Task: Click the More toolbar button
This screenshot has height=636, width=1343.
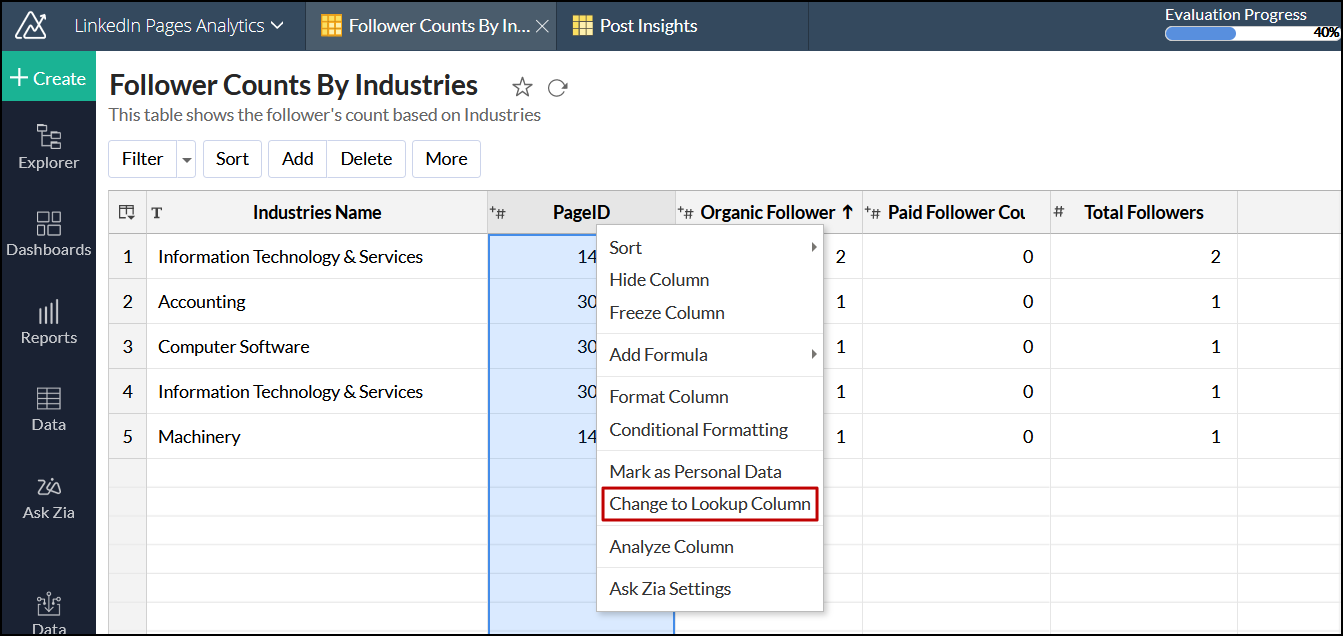Action: [x=446, y=159]
